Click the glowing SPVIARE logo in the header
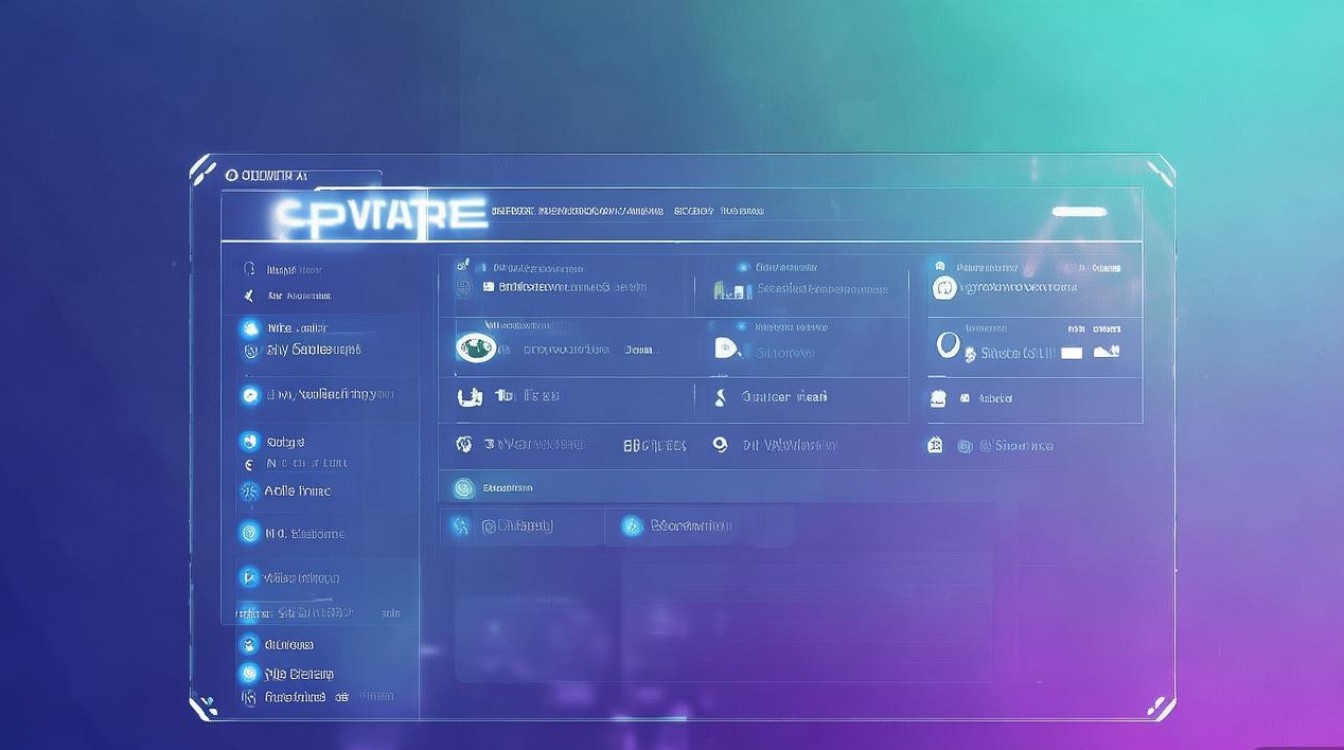1344x750 pixels. coord(378,214)
